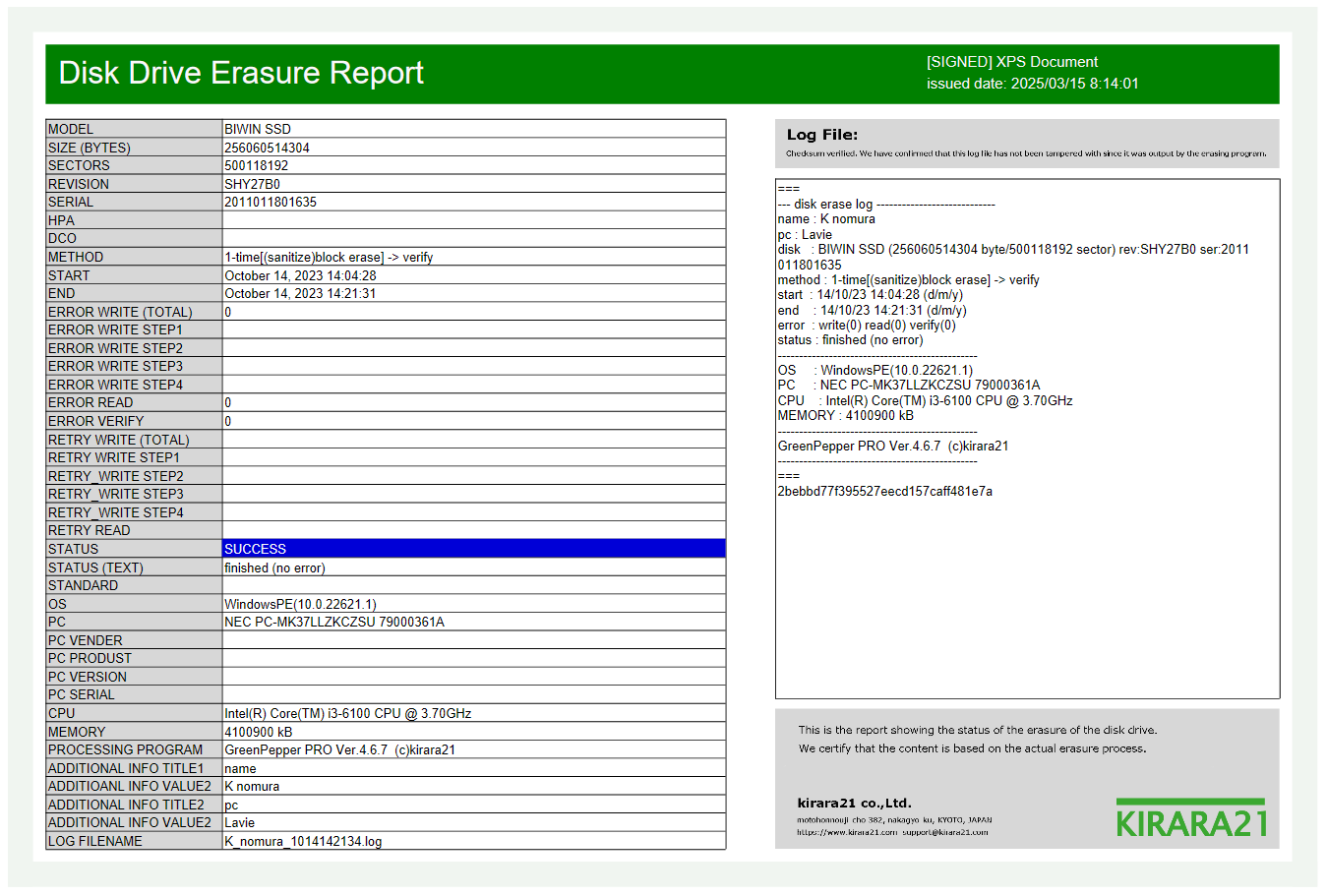Click the SECTORS label cell

[x=134, y=165]
